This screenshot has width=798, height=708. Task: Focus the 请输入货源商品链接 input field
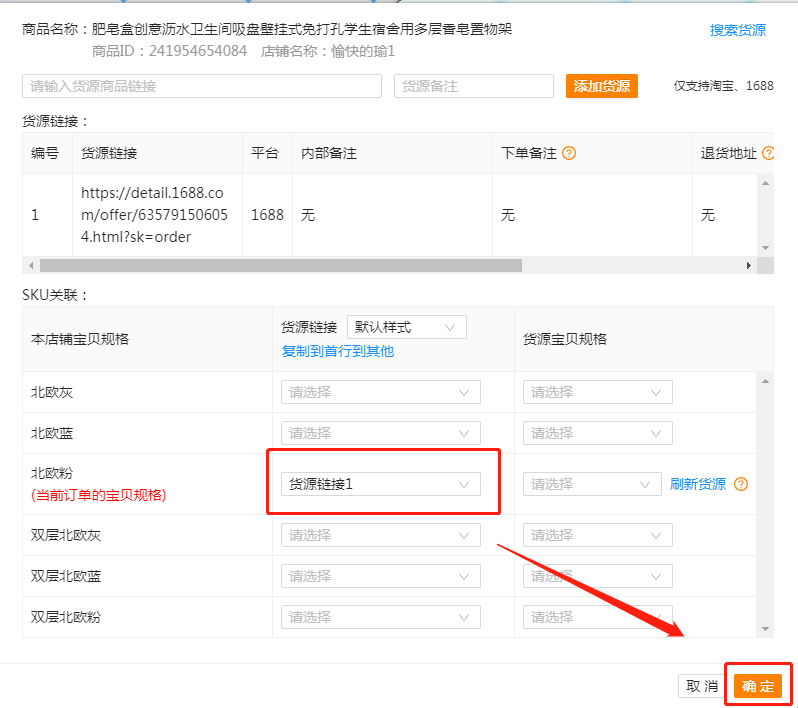click(202, 86)
